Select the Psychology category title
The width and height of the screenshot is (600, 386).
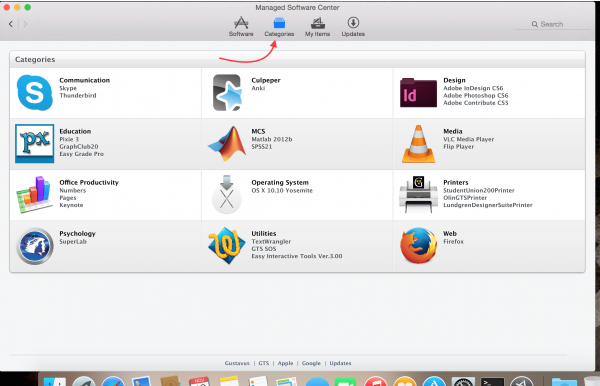77,234
